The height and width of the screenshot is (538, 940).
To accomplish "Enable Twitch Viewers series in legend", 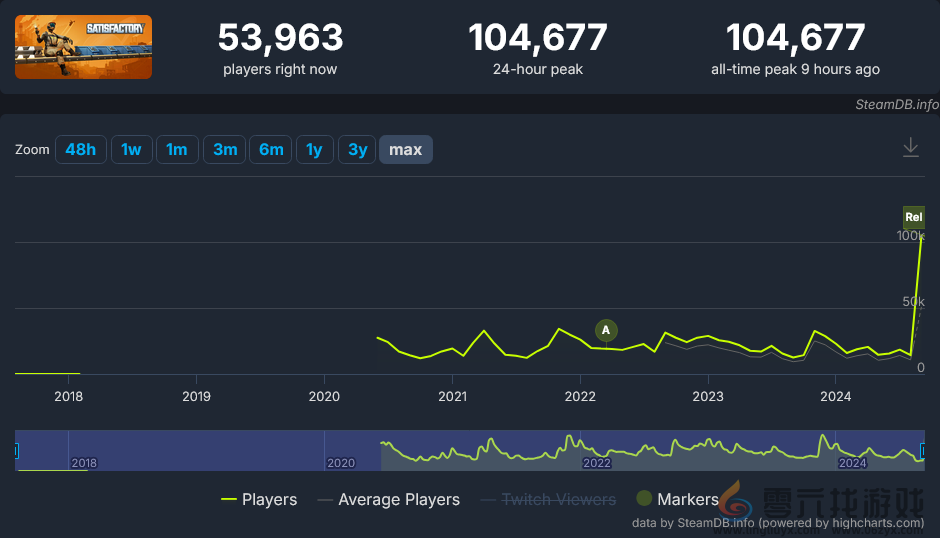I will coord(548,499).
